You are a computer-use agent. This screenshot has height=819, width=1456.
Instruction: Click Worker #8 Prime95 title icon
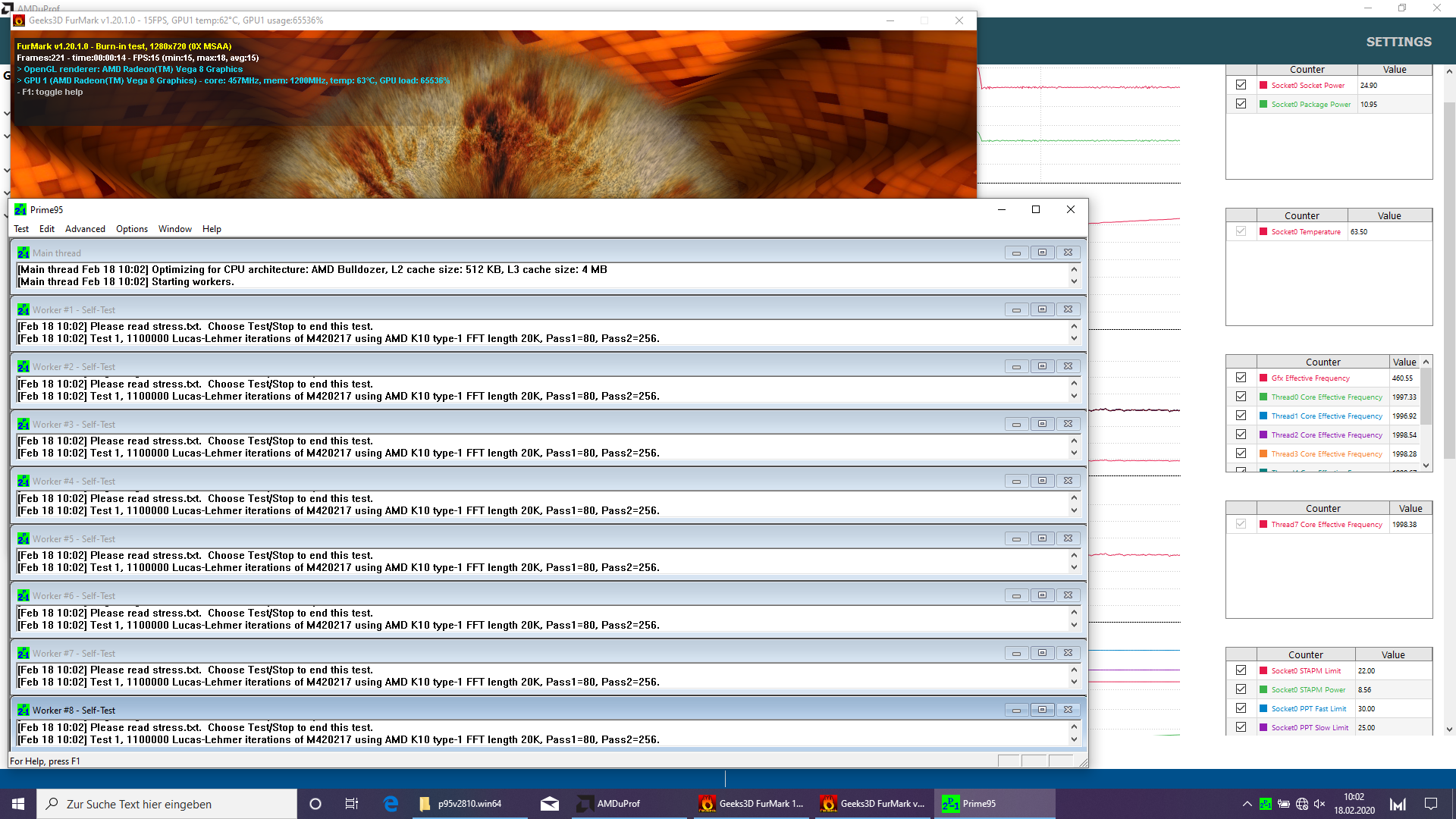tap(24, 711)
